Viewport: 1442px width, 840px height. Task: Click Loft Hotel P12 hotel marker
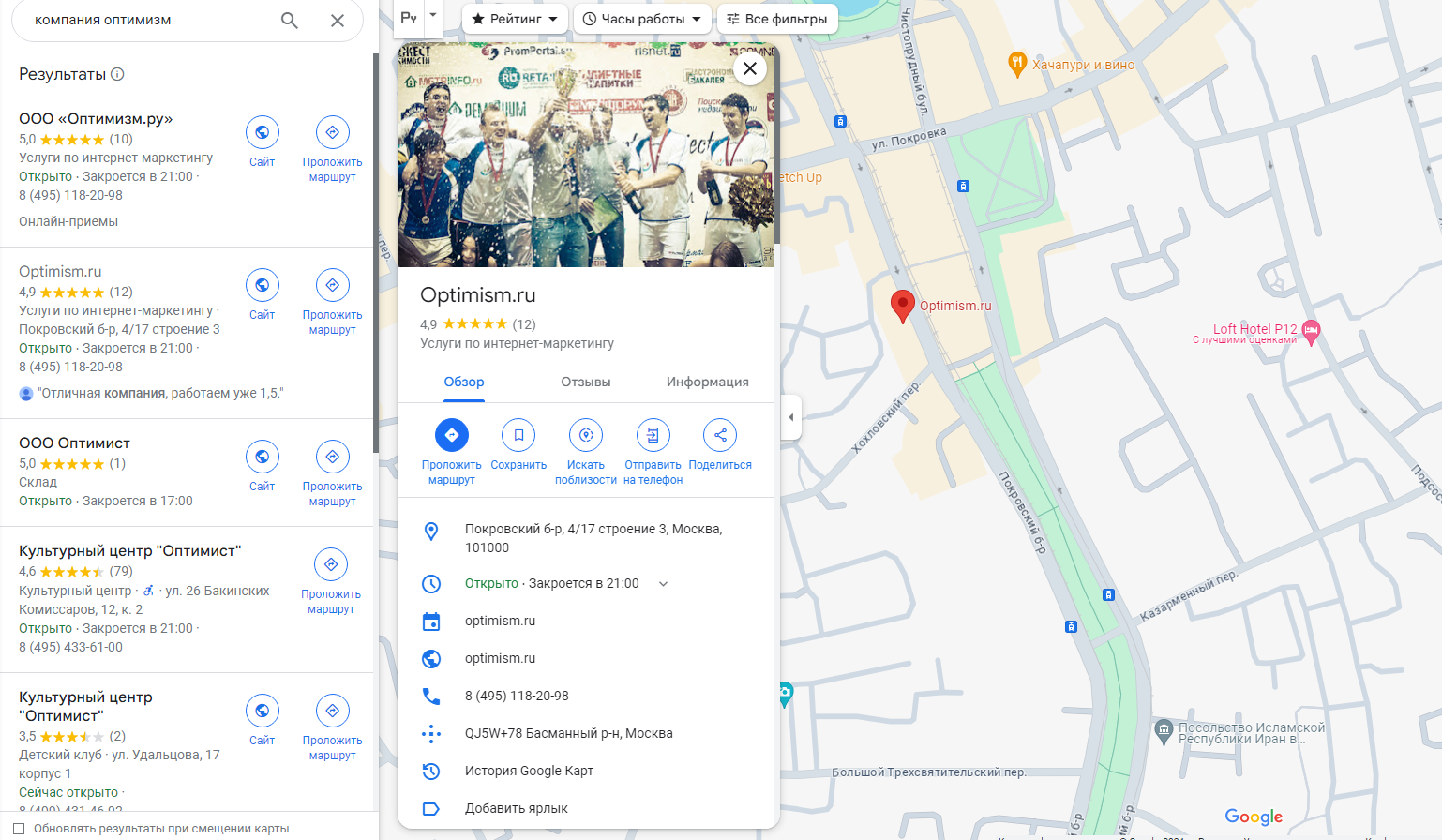[x=1312, y=332]
